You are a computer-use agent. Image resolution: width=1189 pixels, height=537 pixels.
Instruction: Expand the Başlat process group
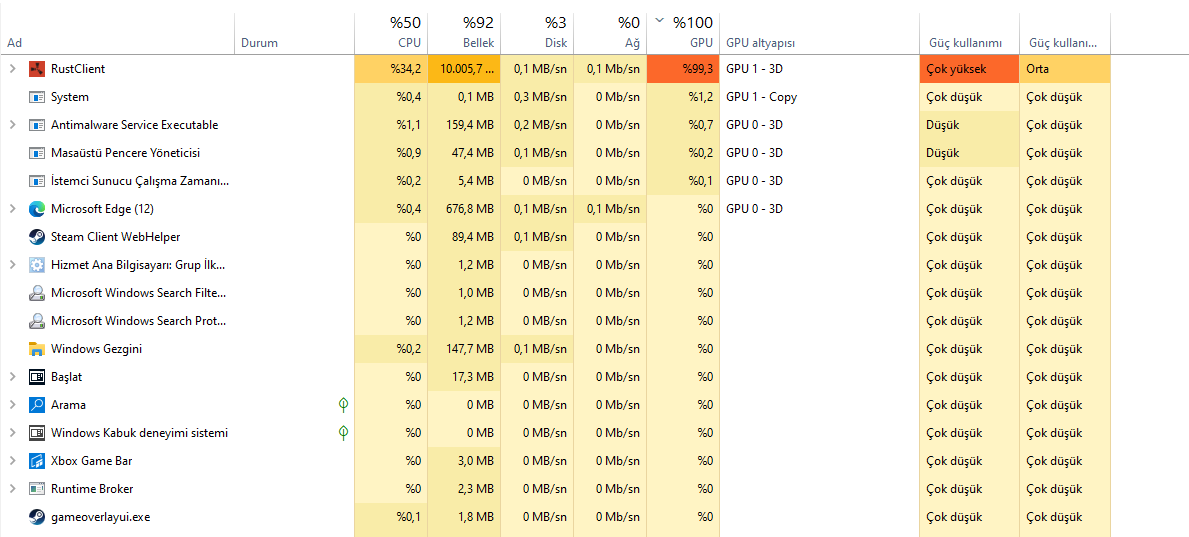[x=12, y=377]
